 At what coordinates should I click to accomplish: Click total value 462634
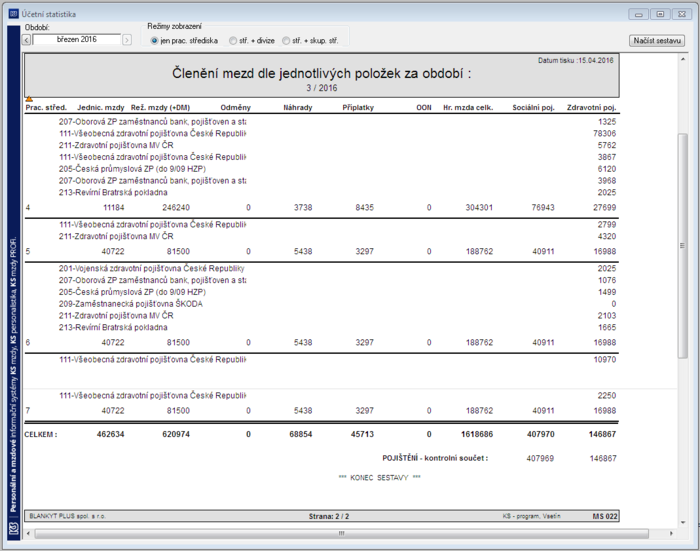pos(110,434)
